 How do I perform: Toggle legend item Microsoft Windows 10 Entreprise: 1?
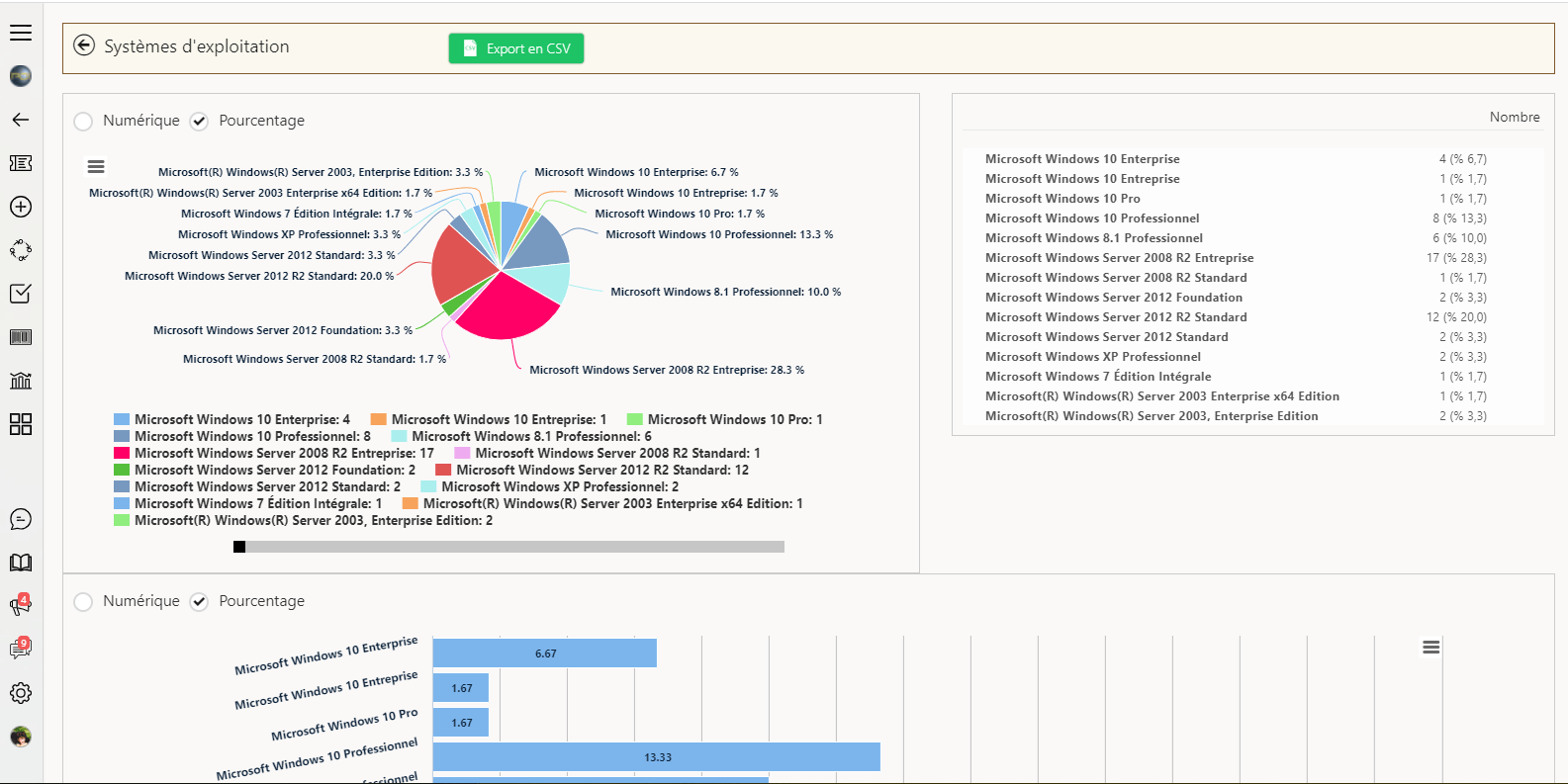click(489, 419)
